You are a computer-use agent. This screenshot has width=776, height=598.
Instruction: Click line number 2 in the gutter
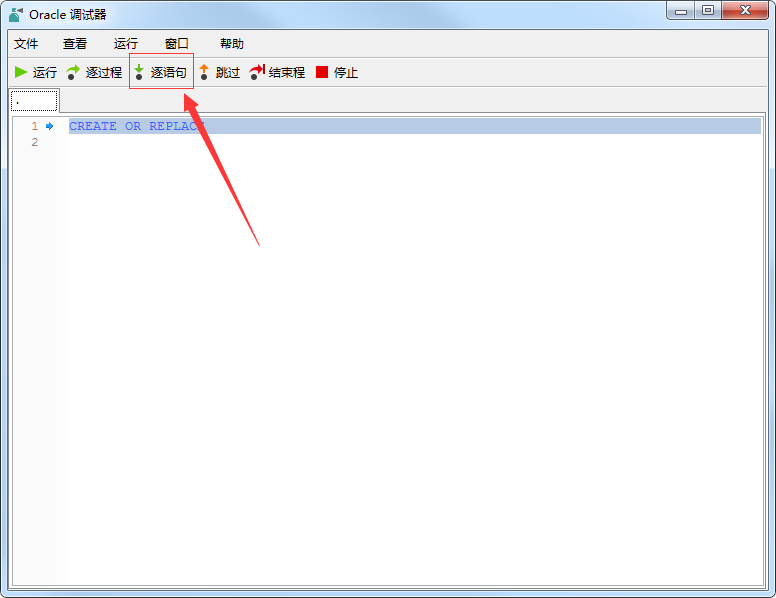coord(35,142)
